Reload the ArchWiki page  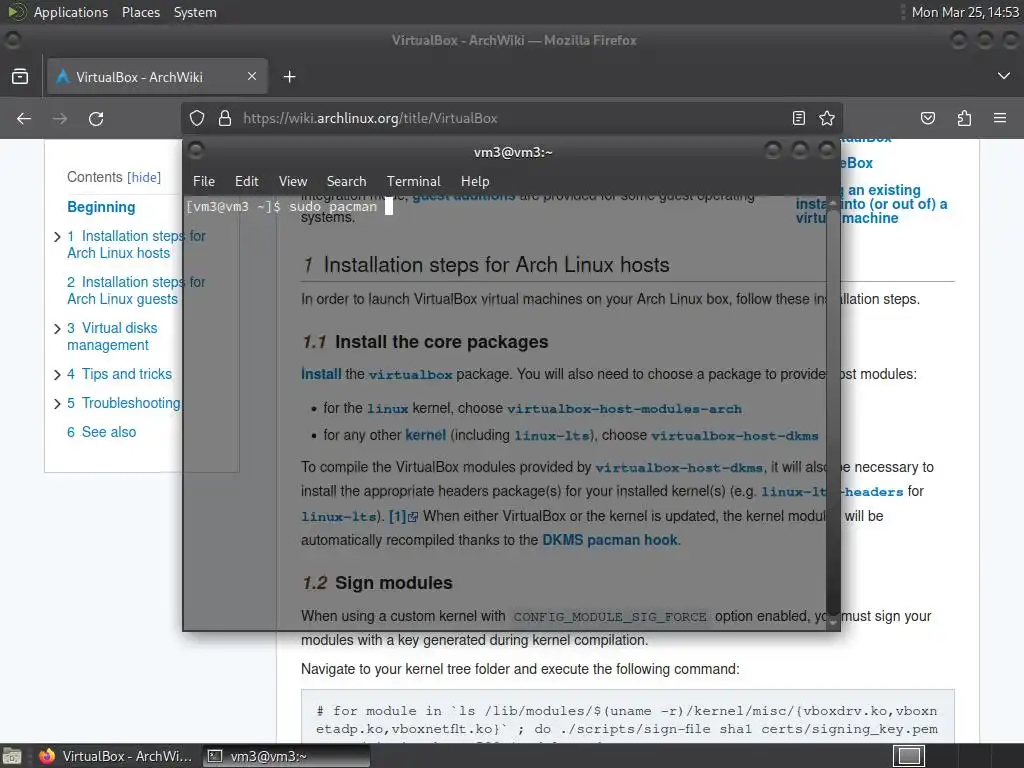coord(96,118)
